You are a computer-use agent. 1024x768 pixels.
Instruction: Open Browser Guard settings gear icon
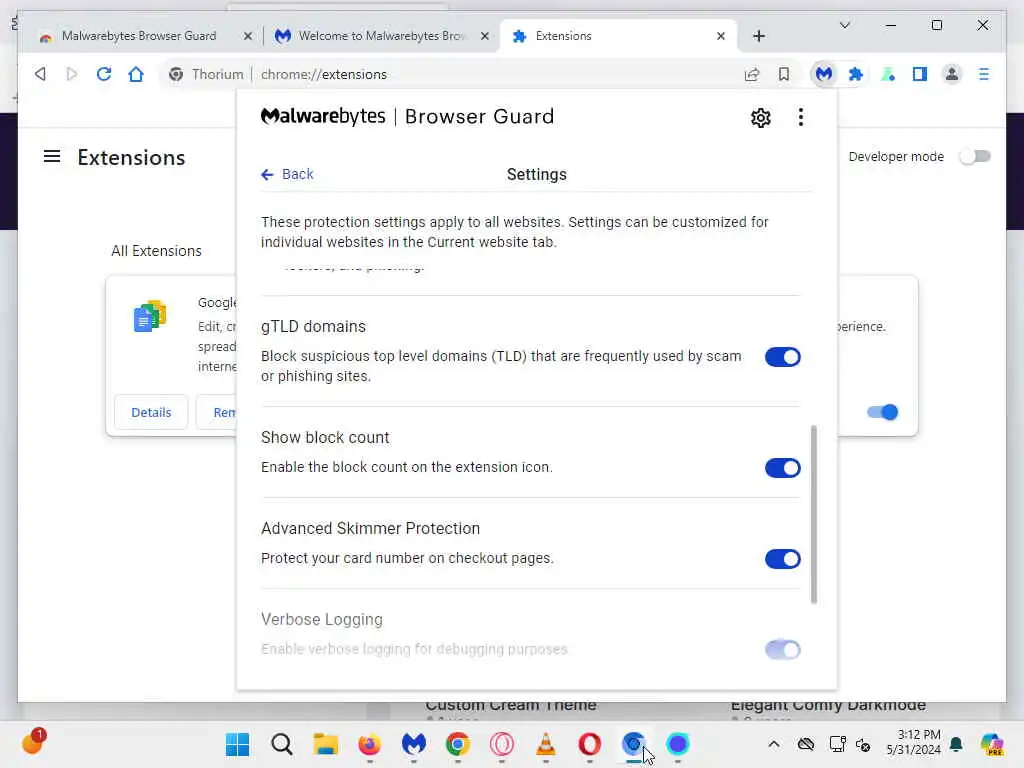click(x=760, y=118)
